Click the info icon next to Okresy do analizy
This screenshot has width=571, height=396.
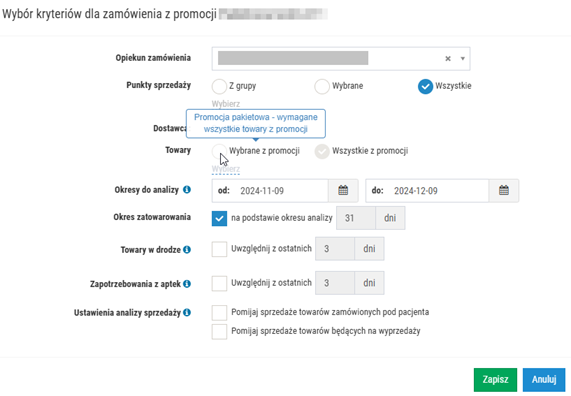click(187, 189)
